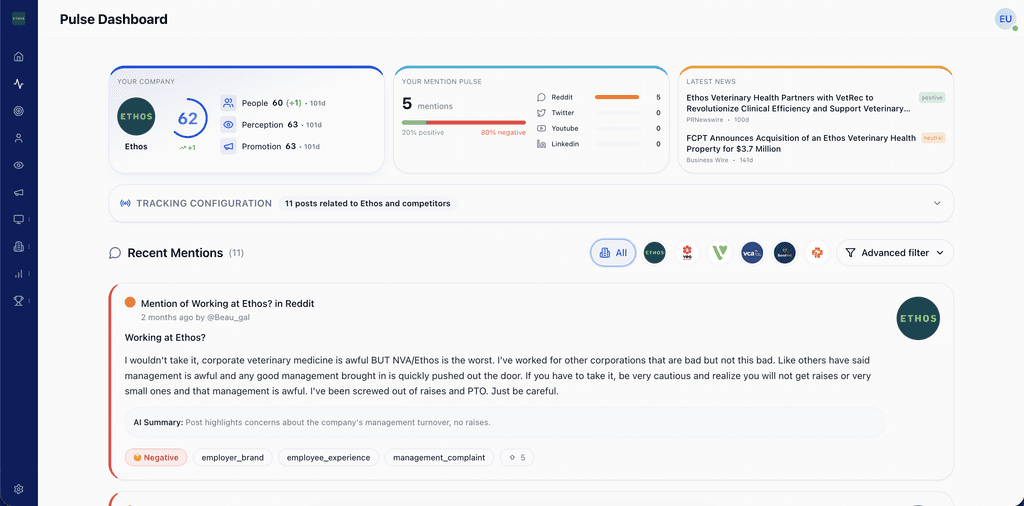Screen dimensions: 1024x506
Task: Click the 'Perception 63' metric row
Action: click(270, 125)
